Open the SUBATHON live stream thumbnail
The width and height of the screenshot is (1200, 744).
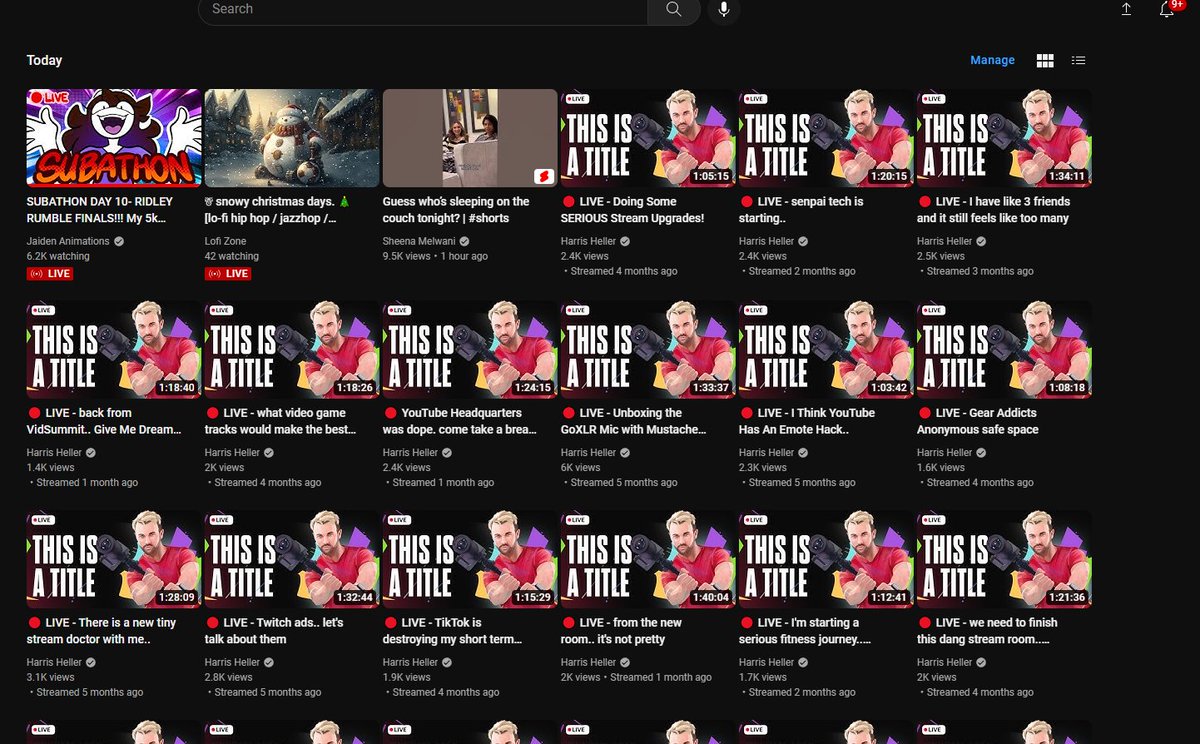tap(113, 138)
